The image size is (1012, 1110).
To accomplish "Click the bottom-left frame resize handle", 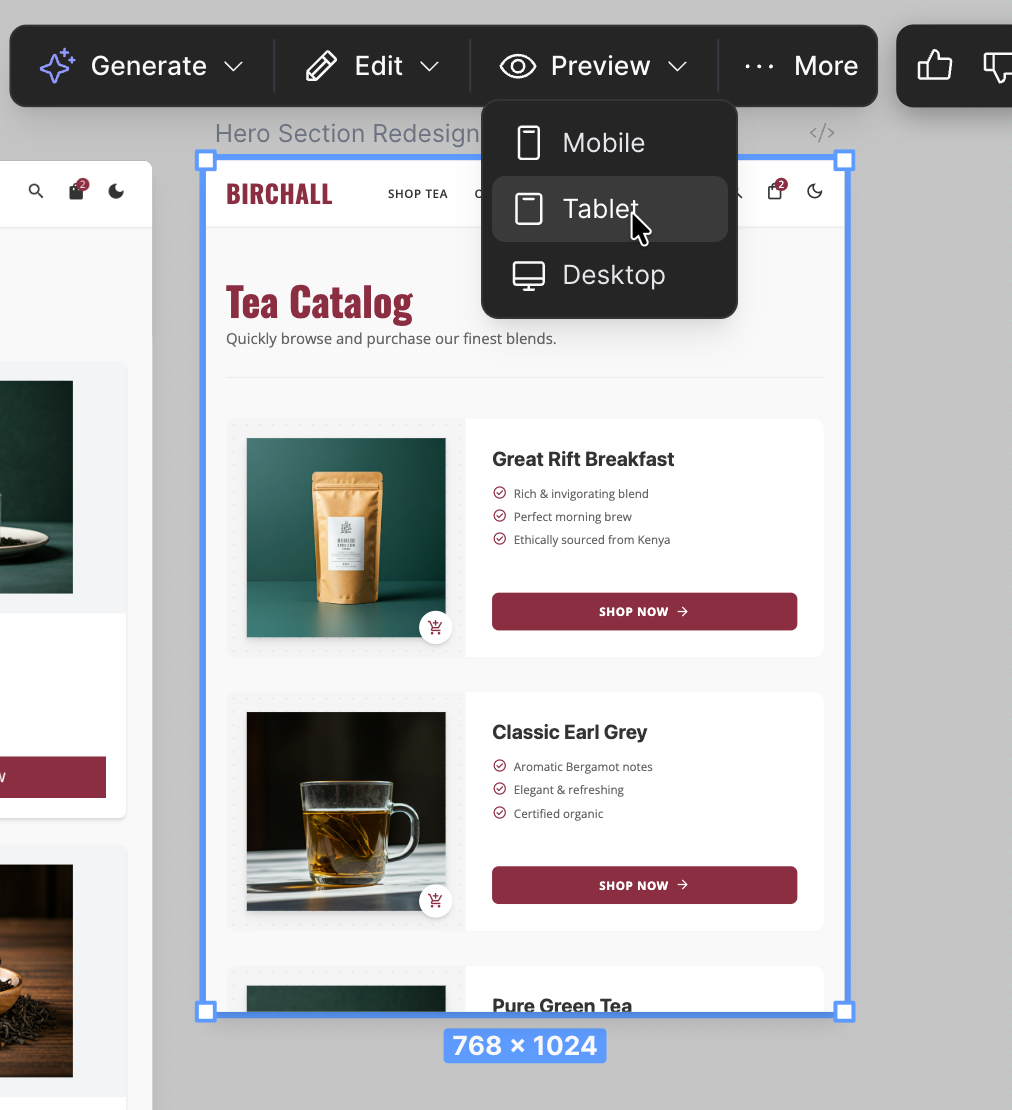I will click(x=205, y=1012).
